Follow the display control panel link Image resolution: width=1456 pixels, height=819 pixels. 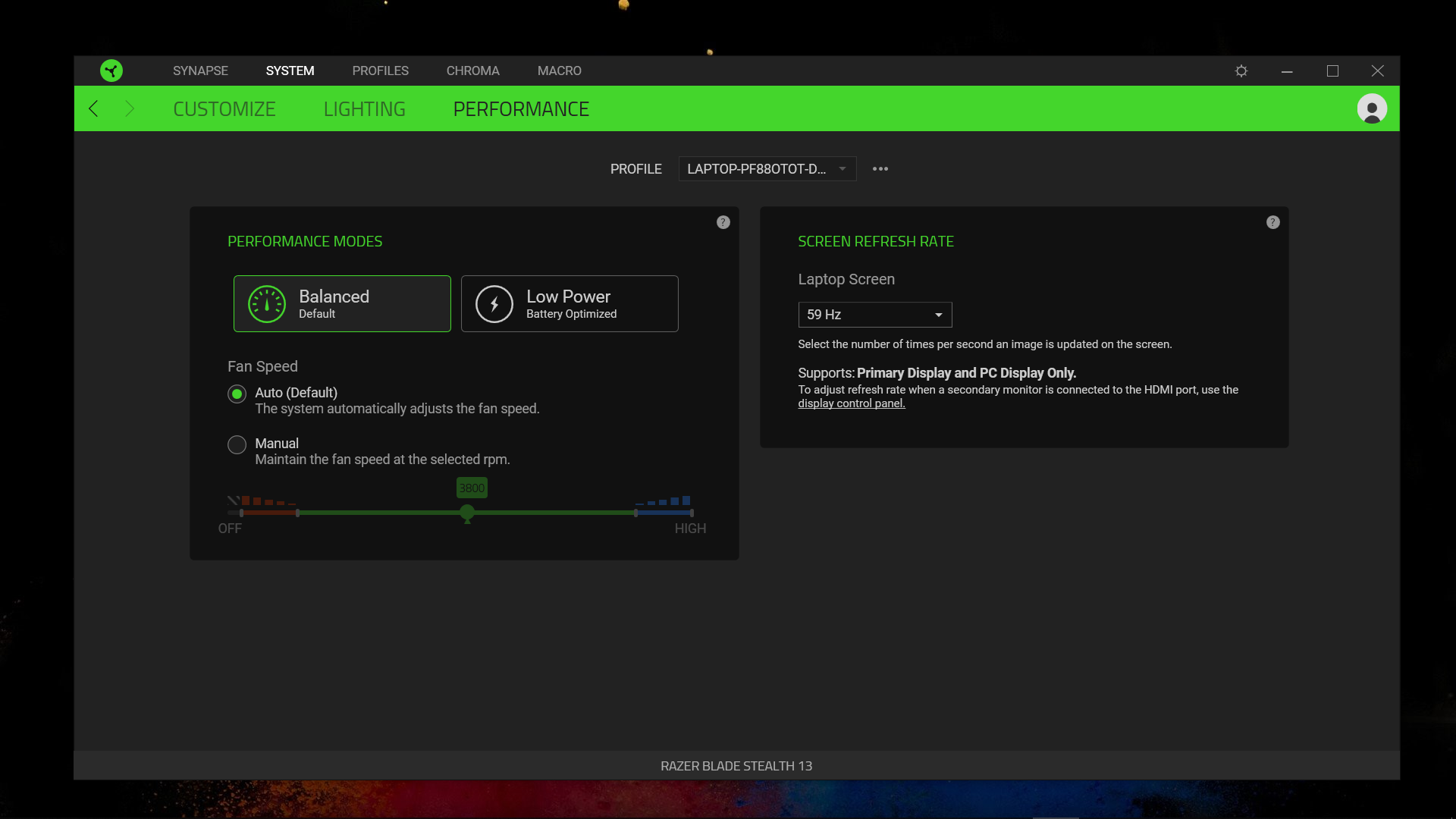tap(851, 403)
